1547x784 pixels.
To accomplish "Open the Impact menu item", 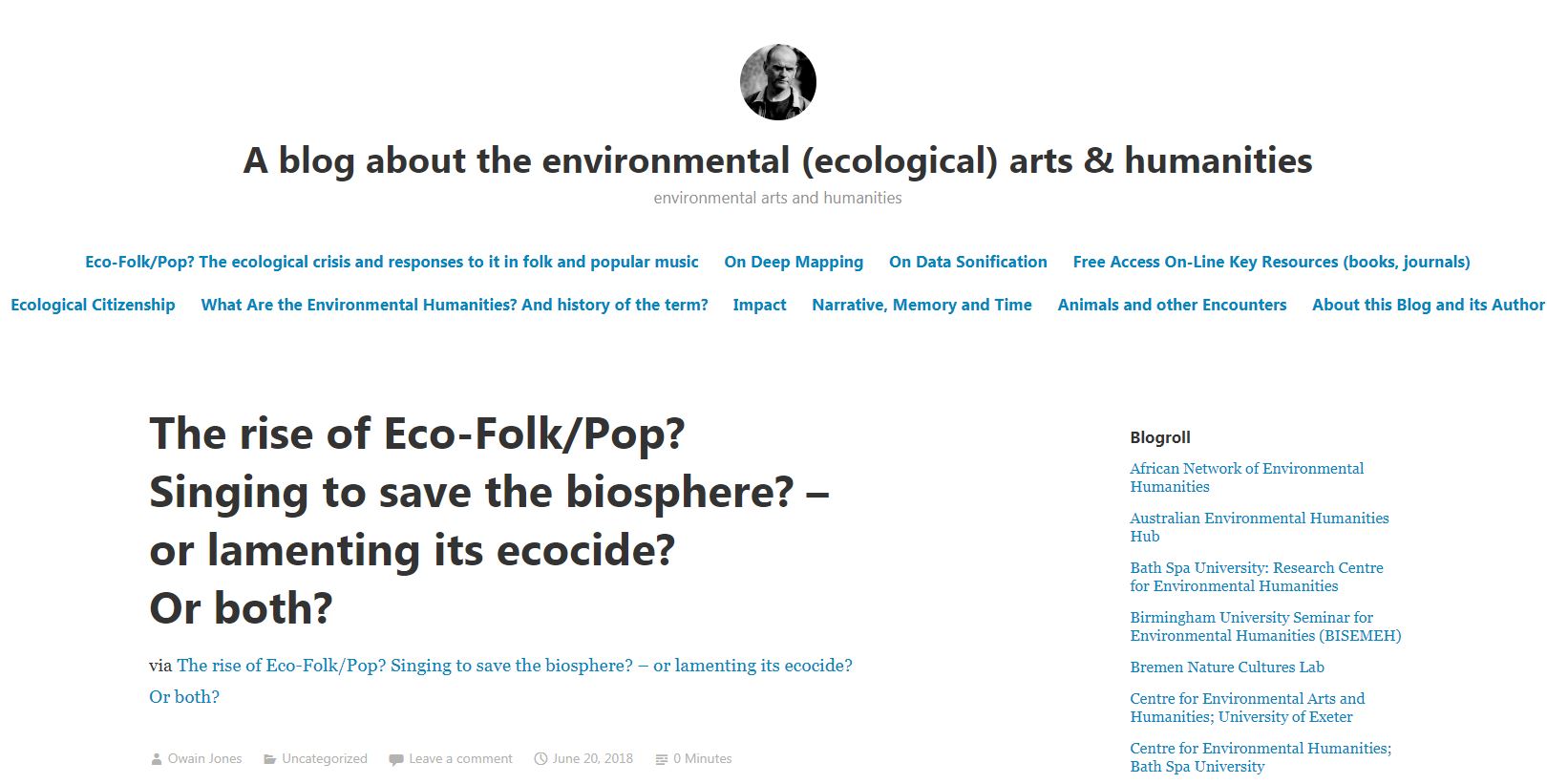I will [759, 305].
